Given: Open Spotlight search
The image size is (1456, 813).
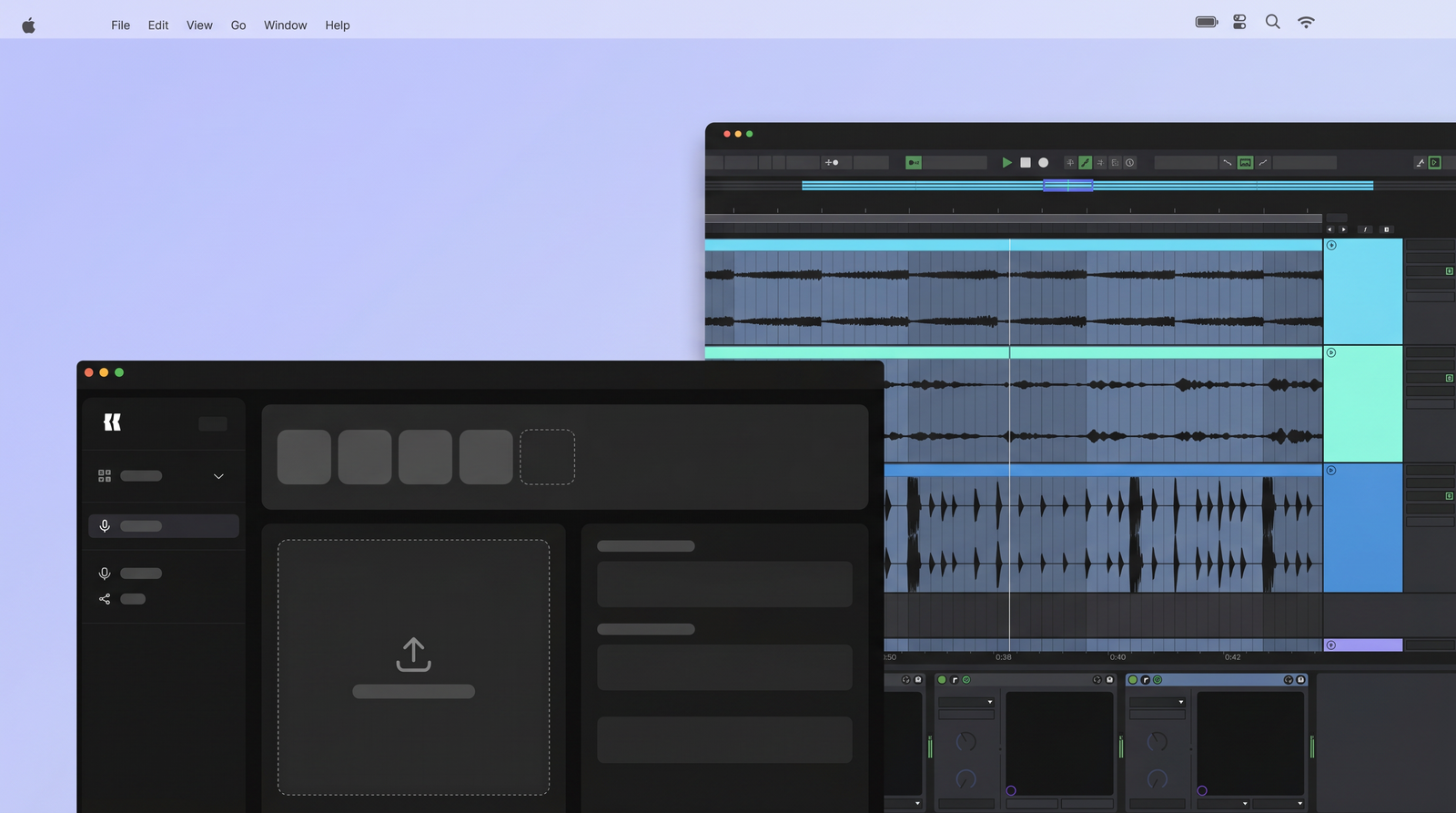Looking at the screenshot, I should coord(1272,22).
